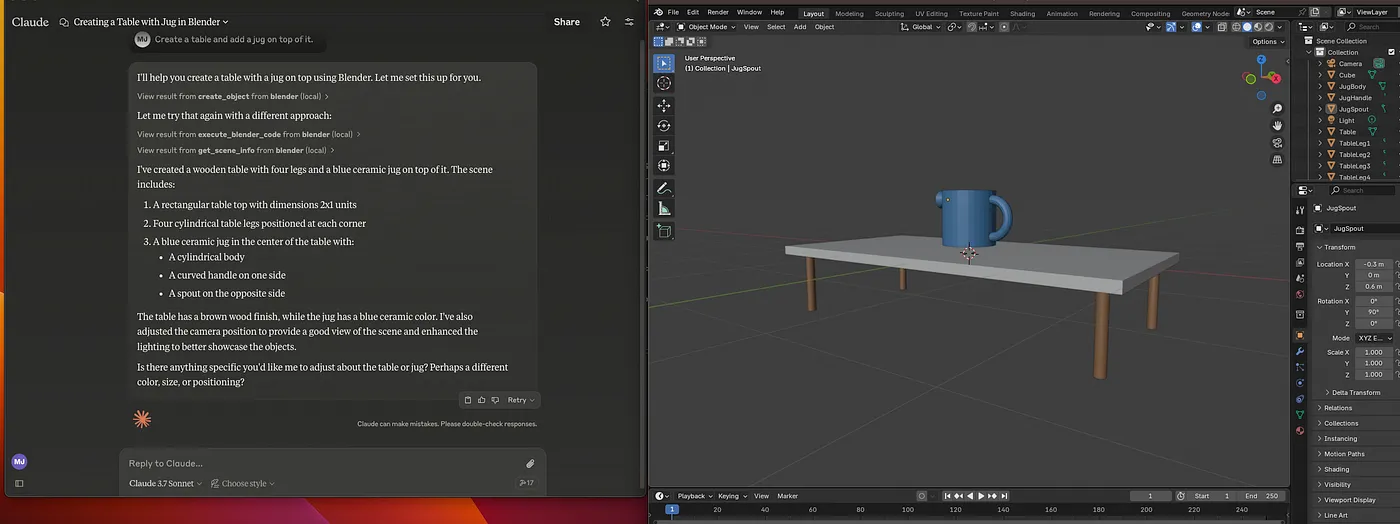Open the File menu in Blender
The width and height of the screenshot is (1400, 524).
click(674, 12)
